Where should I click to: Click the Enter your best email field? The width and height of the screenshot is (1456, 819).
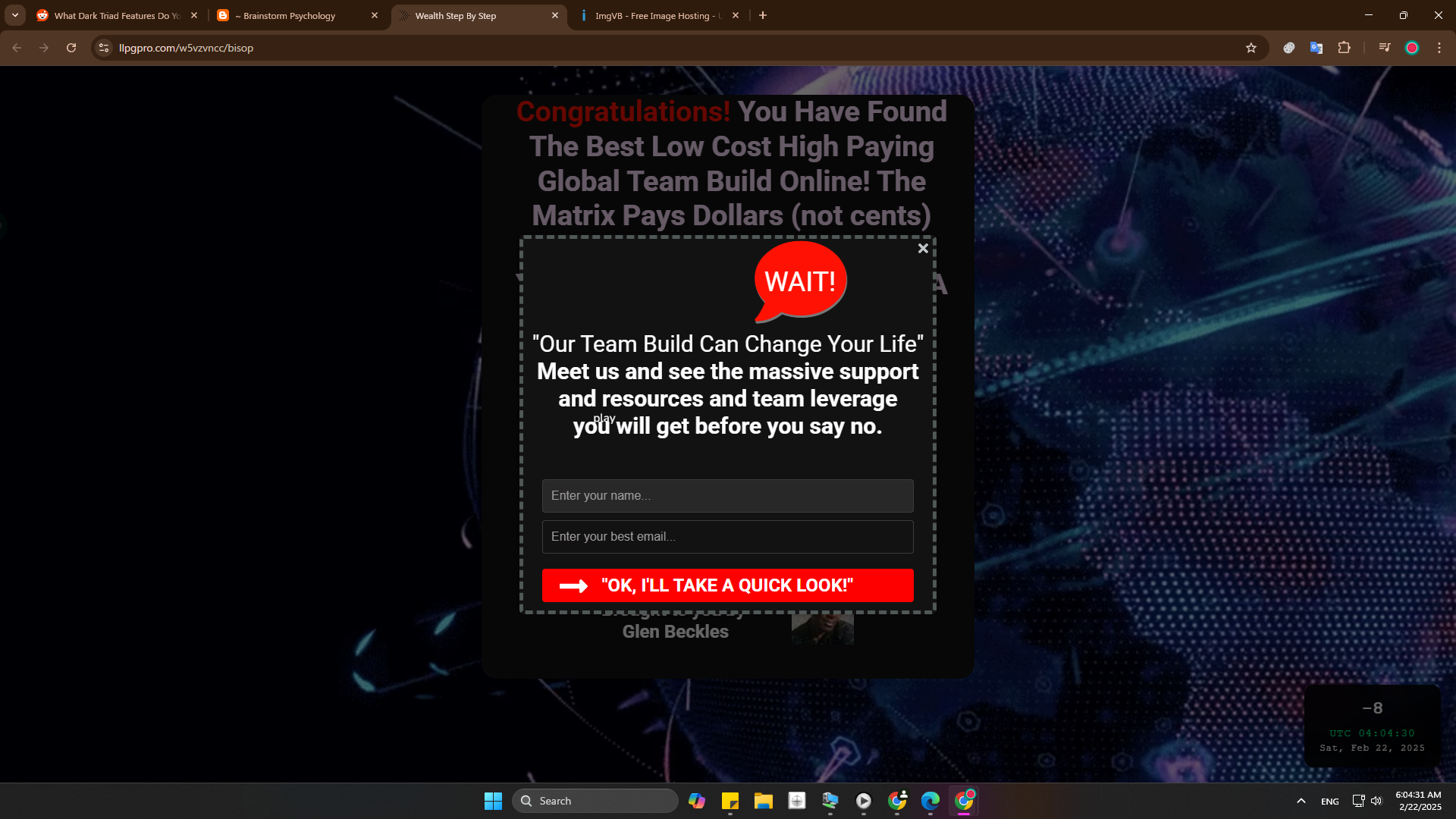pyautogui.click(x=727, y=537)
